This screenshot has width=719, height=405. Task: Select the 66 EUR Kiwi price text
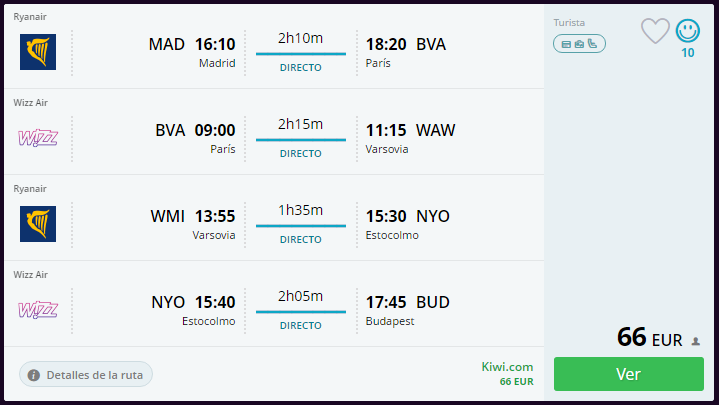point(516,382)
